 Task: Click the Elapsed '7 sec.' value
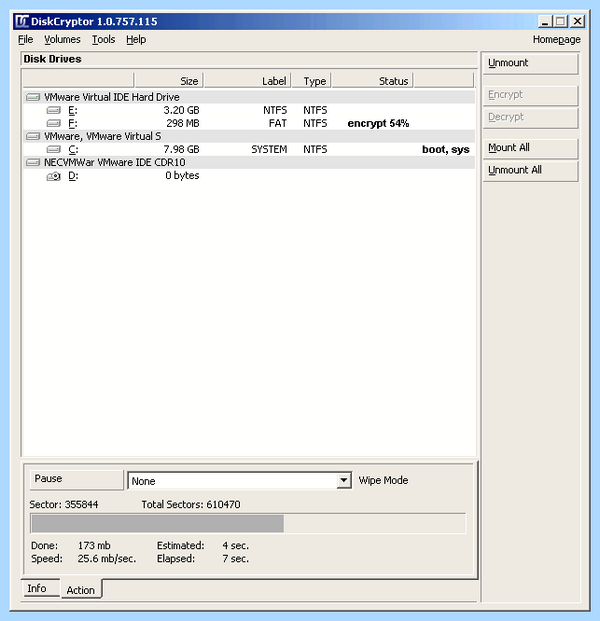(x=236, y=559)
